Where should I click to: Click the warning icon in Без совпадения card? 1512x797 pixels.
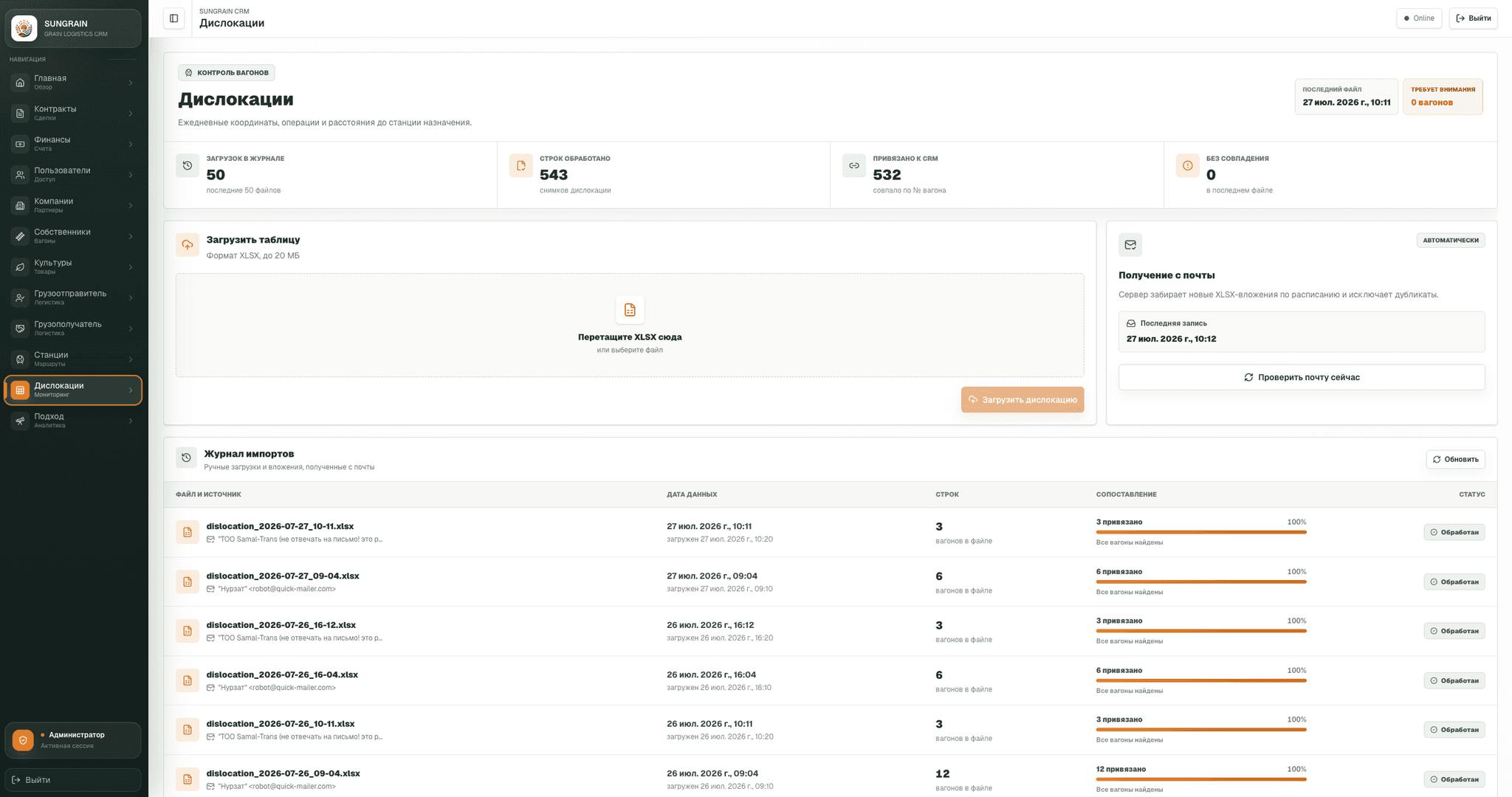(1188, 165)
